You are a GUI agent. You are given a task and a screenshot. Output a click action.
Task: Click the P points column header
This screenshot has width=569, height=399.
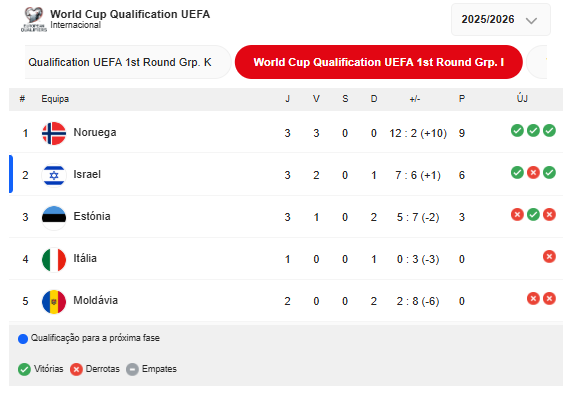[462, 99]
